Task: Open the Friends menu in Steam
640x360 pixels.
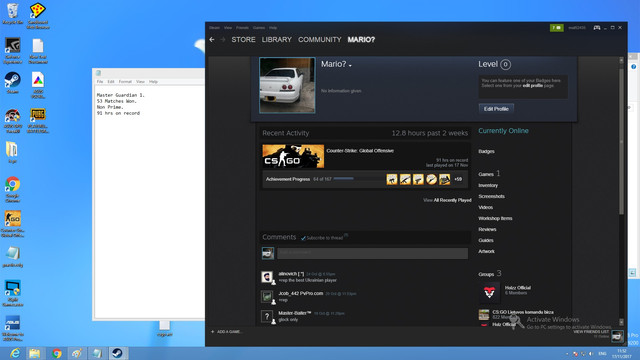Action: (x=242, y=28)
